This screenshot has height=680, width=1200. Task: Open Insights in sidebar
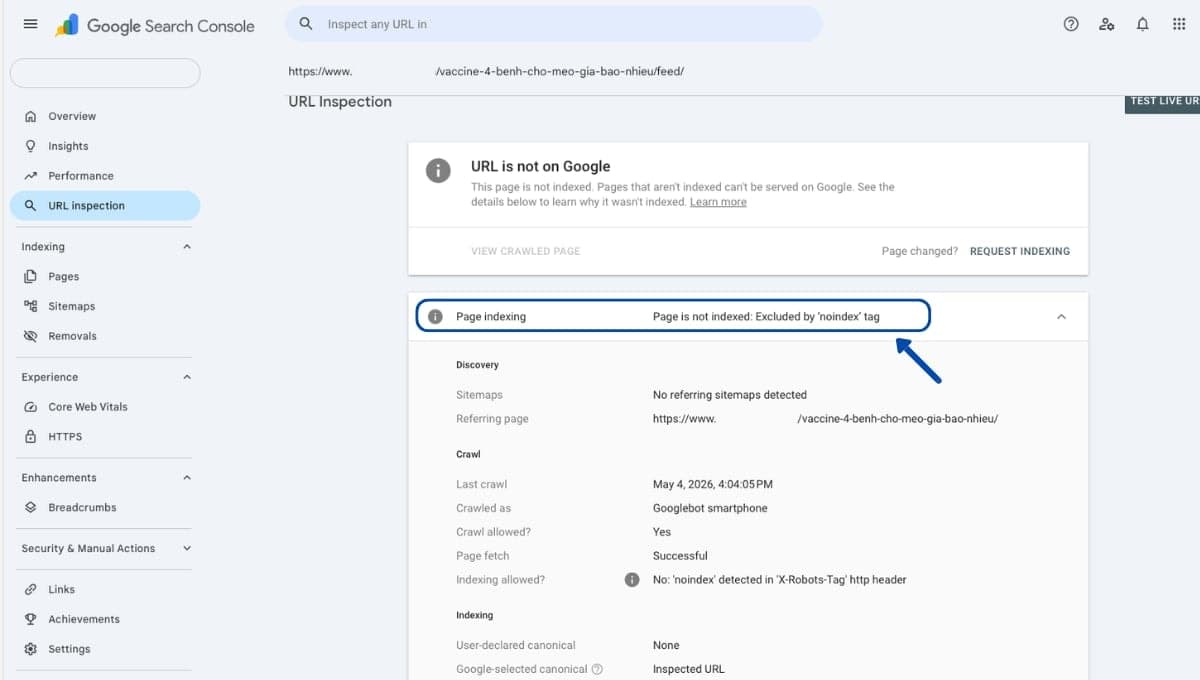[68, 146]
